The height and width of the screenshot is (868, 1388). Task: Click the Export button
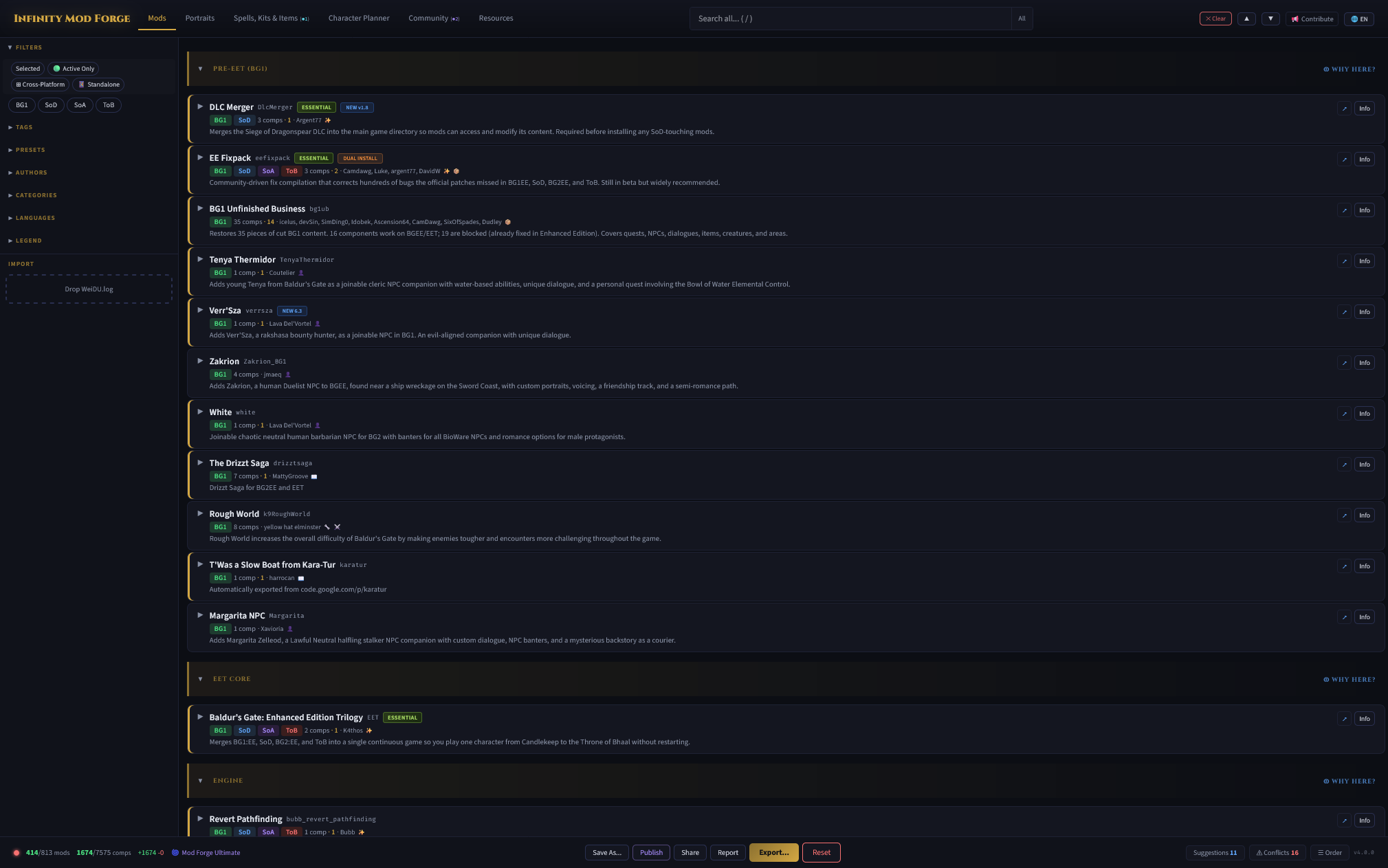tap(774, 853)
